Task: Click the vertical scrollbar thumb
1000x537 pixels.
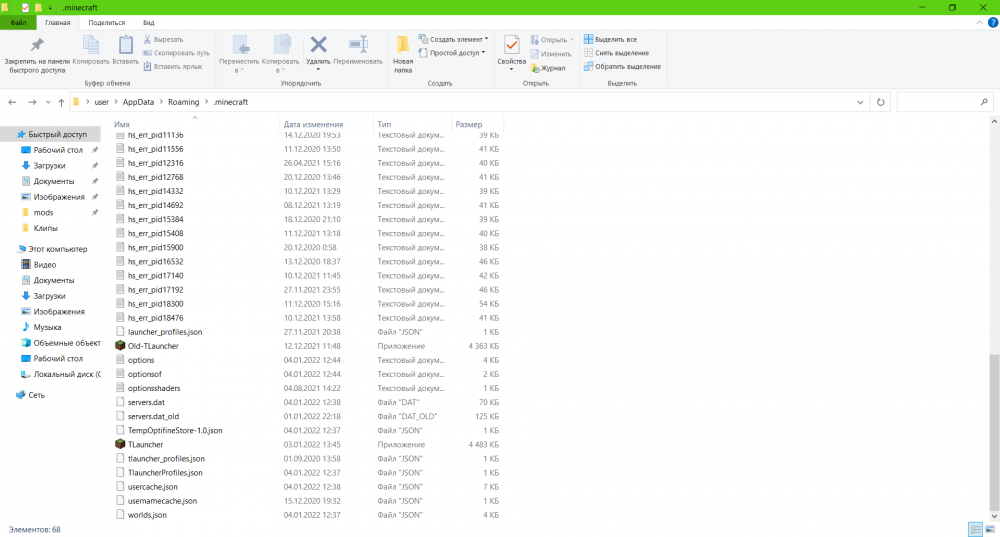Action: click(994, 430)
